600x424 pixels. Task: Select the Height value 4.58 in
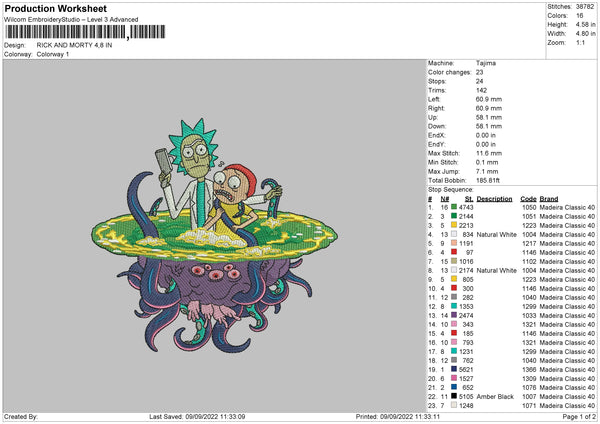click(585, 24)
